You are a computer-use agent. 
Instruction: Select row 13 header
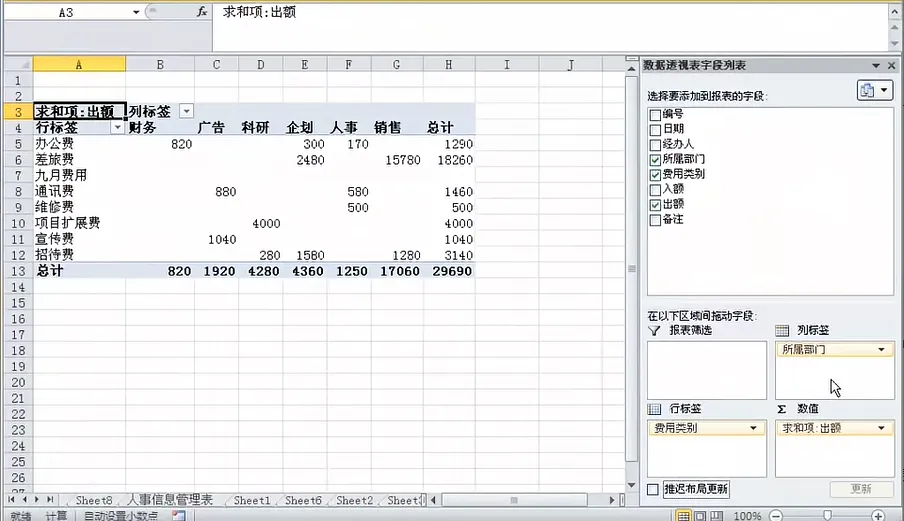coord(18,271)
